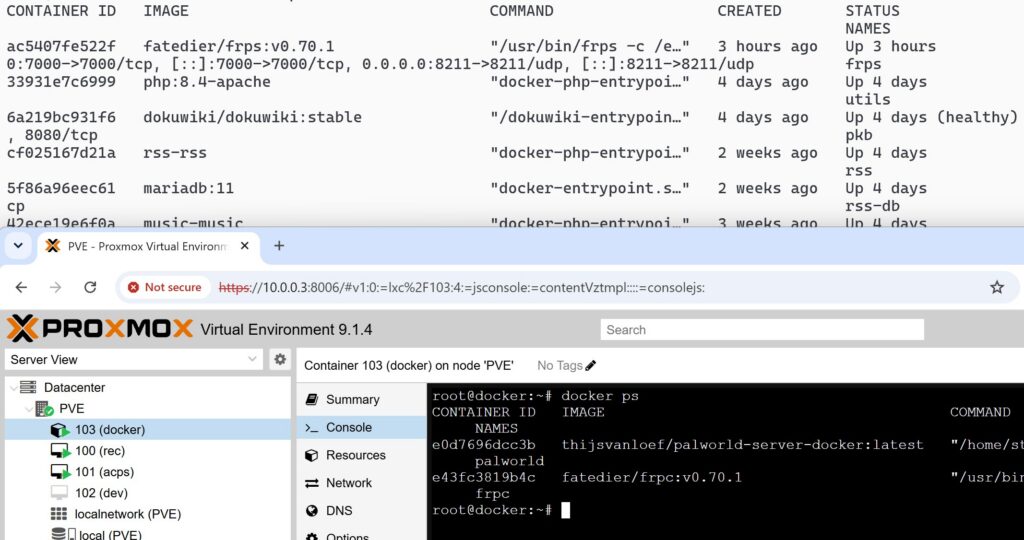Image resolution: width=1024 pixels, height=540 pixels.
Task: Click the Not secure warning badge
Action: (x=165, y=287)
